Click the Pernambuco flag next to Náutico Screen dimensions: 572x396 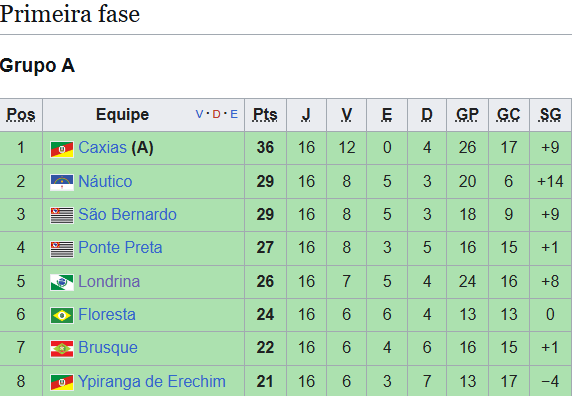[62, 183]
